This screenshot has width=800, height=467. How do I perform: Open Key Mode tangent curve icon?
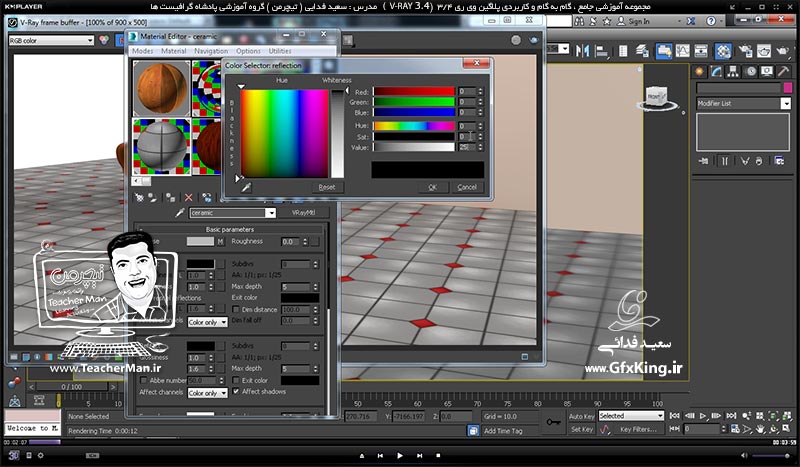[x=605, y=430]
